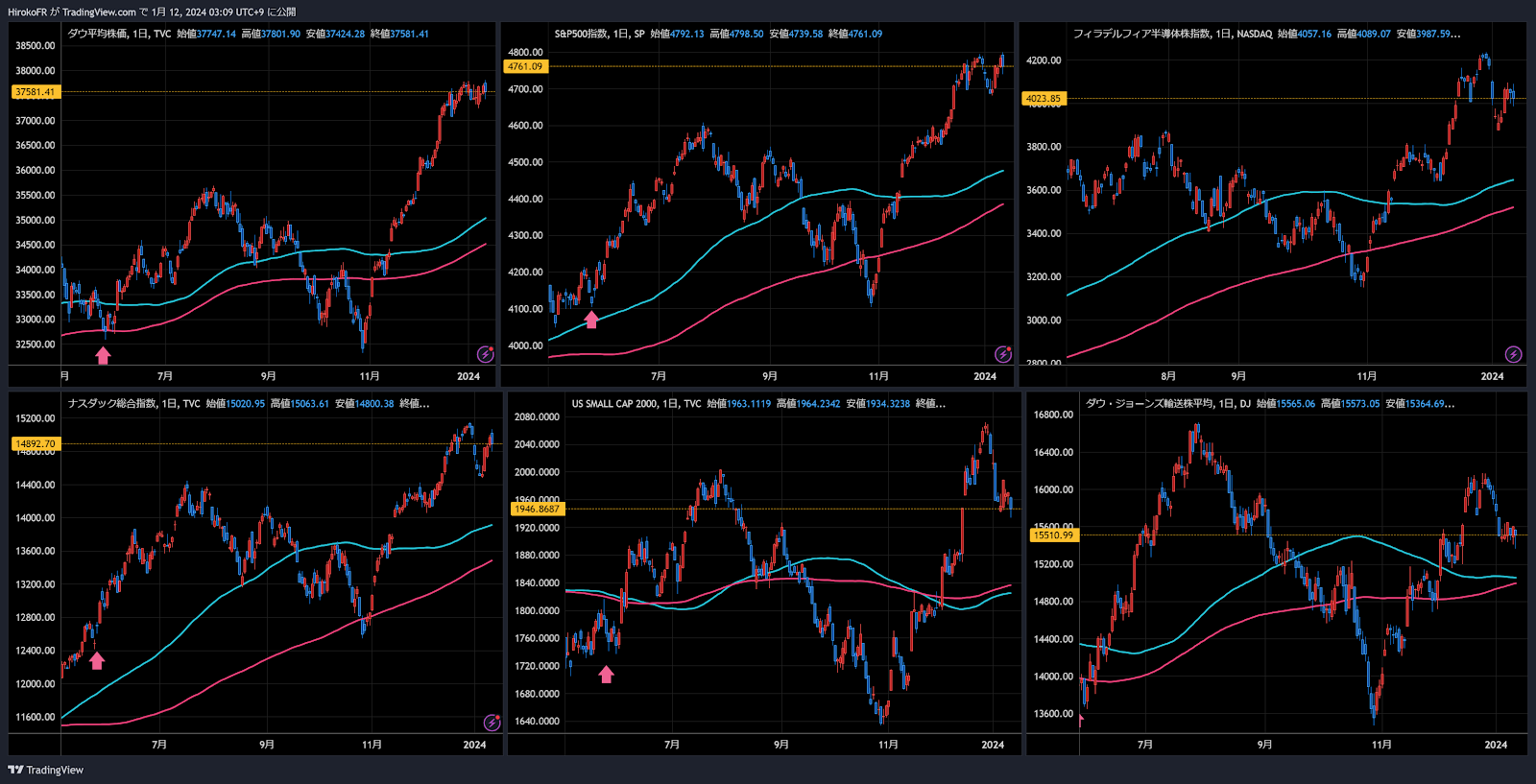1536x784 pixels.
Task: Click the 15200.00 axis label in Nasdaq chart
Action: (x=36, y=418)
